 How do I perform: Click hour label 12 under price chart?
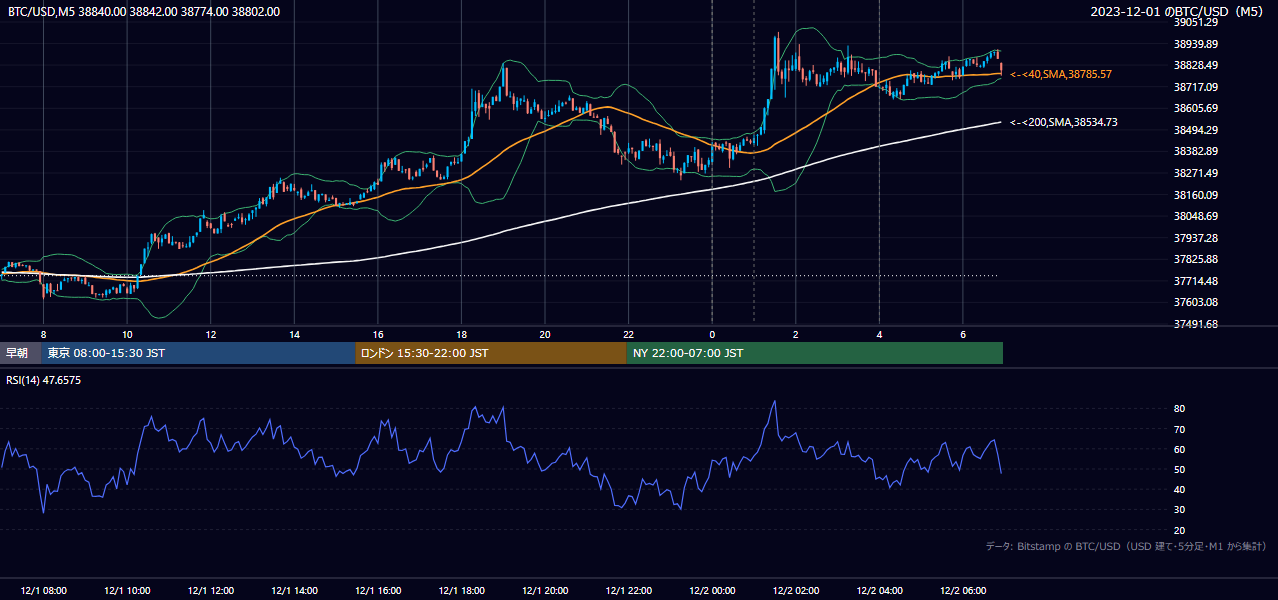[211, 334]
